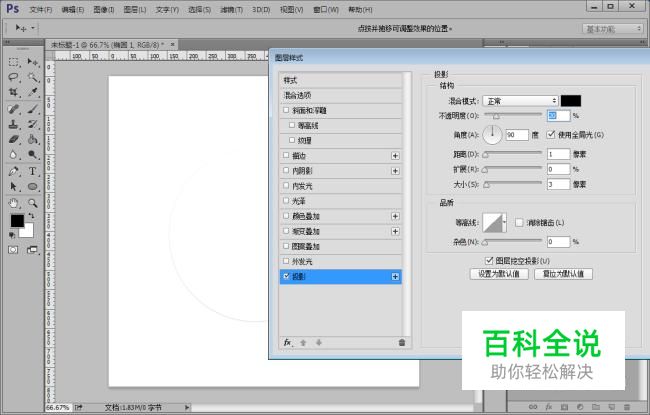
Task: Select the Ellipse shape tool
Action: coord(32,187)
